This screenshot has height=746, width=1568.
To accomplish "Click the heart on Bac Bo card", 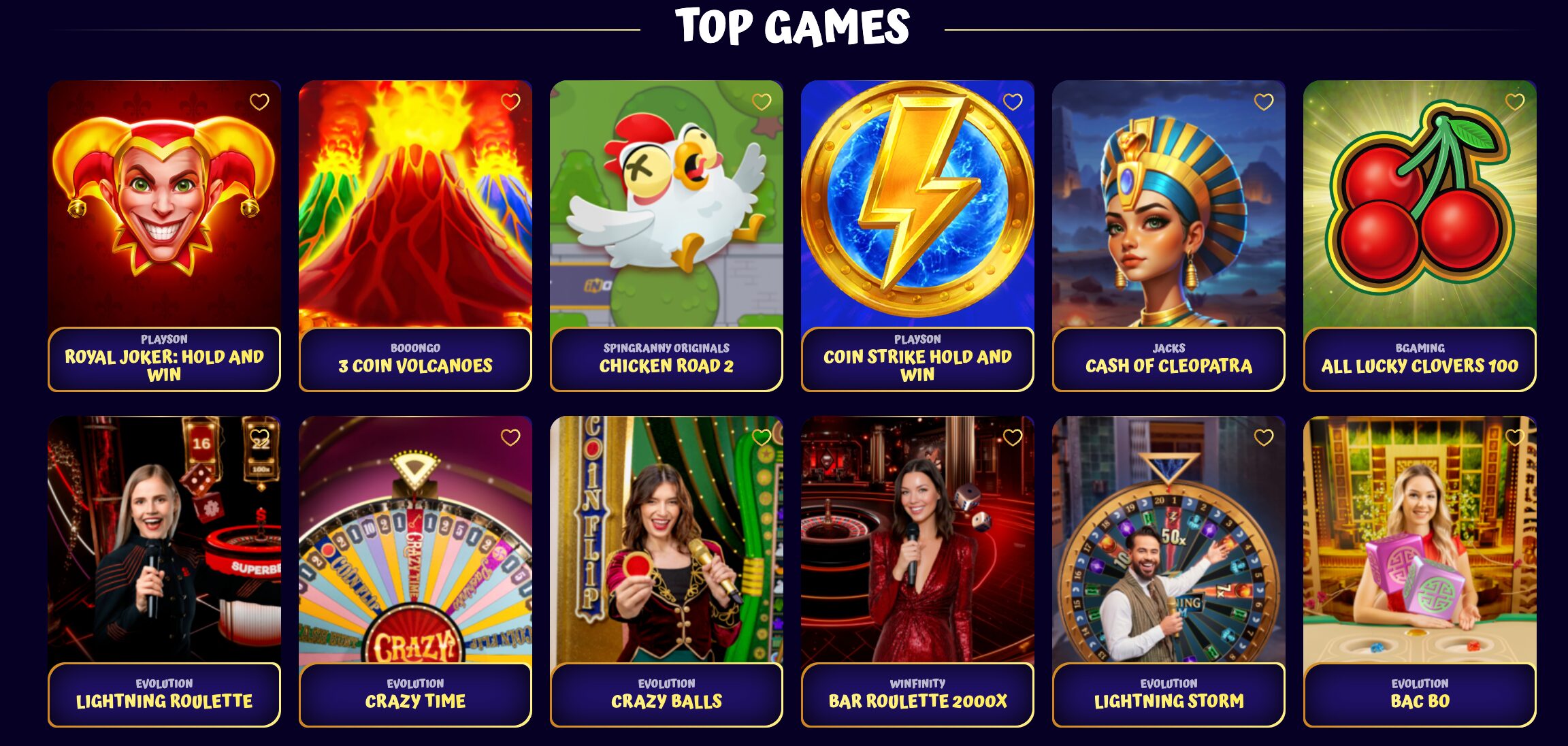I will (x=1515, y=438).
